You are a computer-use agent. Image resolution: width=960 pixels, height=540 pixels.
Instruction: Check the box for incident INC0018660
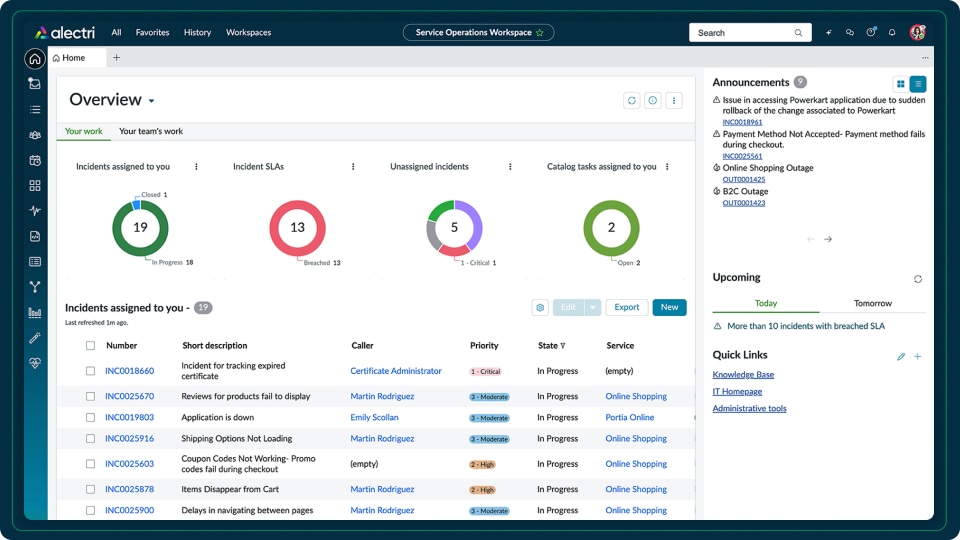[91, 371]
